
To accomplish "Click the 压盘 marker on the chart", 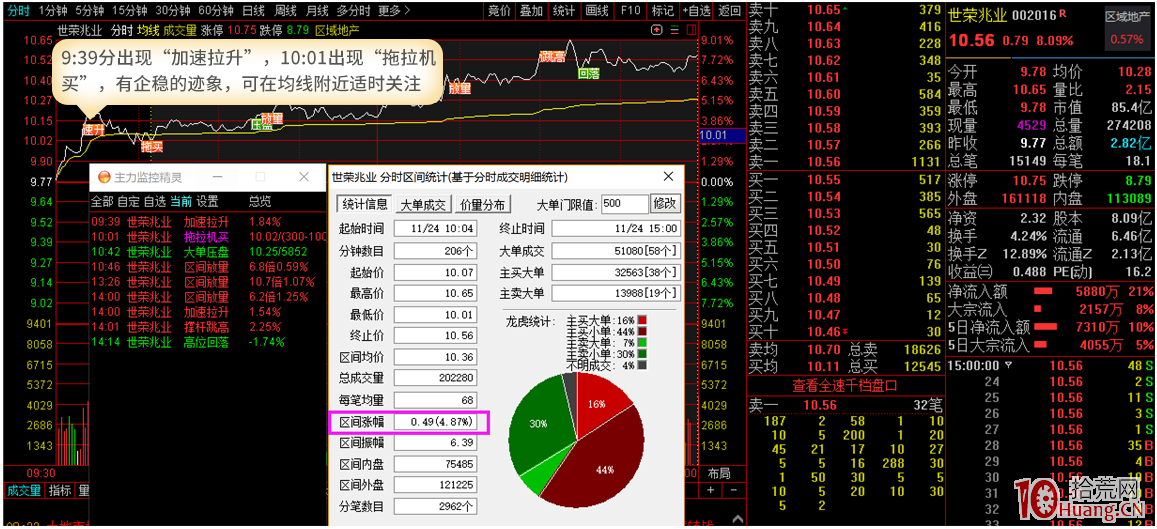I will tap(262, 125).
